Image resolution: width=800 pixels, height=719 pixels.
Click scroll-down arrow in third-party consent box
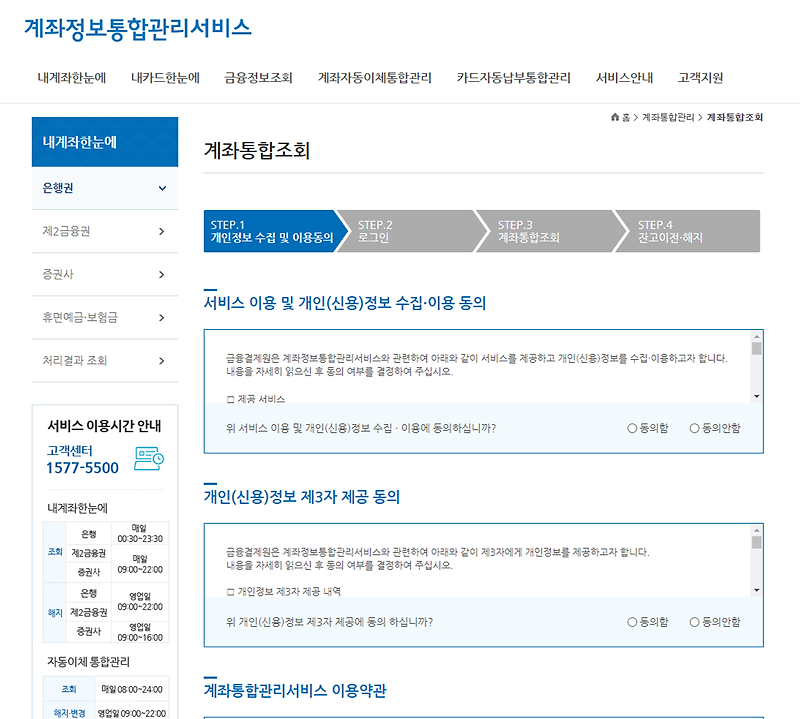(757, 590)
